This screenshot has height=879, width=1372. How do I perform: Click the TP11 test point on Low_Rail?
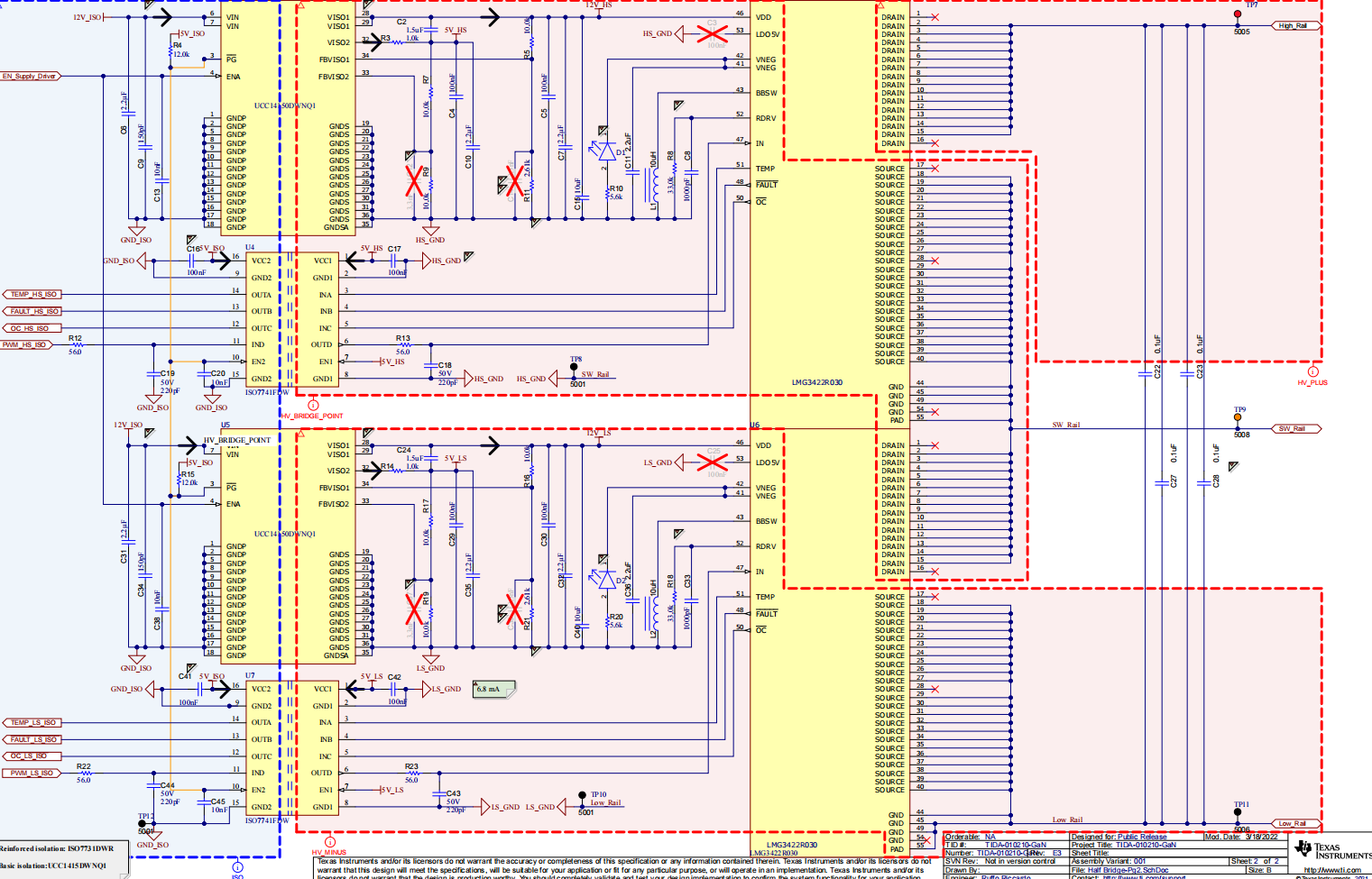[1238, 812]
